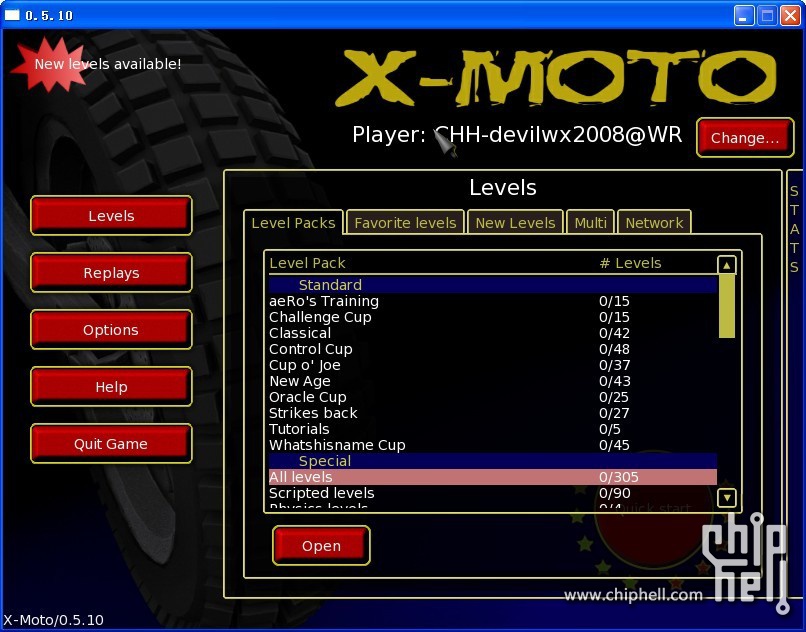Screen dimensions: 806x632
Task: Select the All levels row
Action: tap(492, 477)
